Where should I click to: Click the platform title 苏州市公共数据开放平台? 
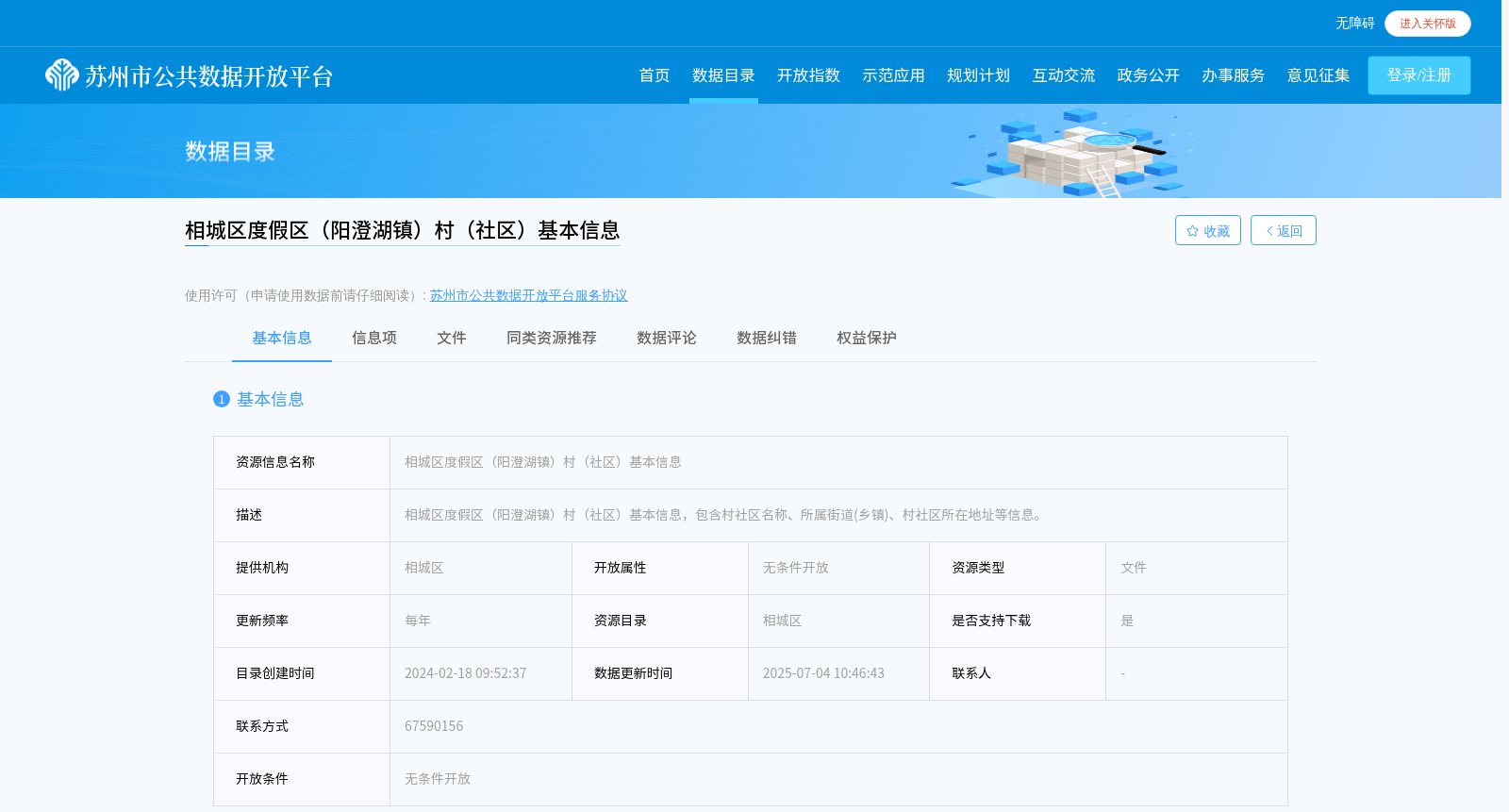[x=208, y=76]
